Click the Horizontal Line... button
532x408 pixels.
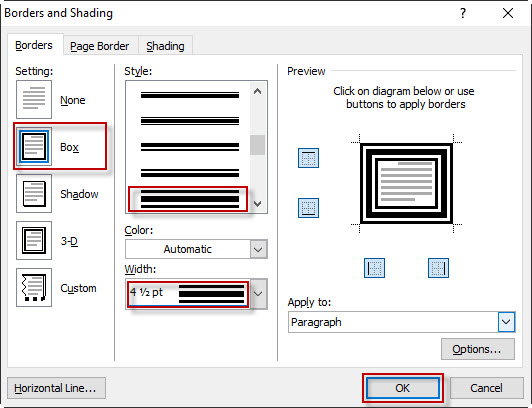56,388
